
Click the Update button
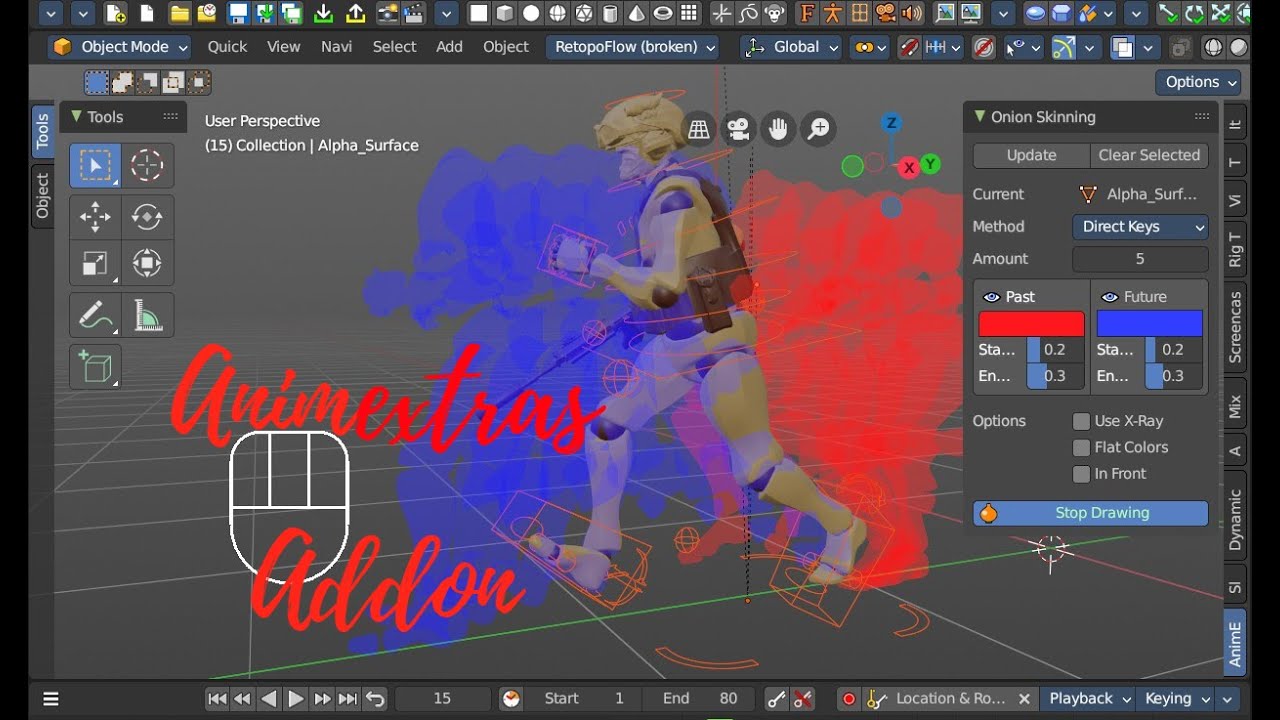click(1031, 155)
